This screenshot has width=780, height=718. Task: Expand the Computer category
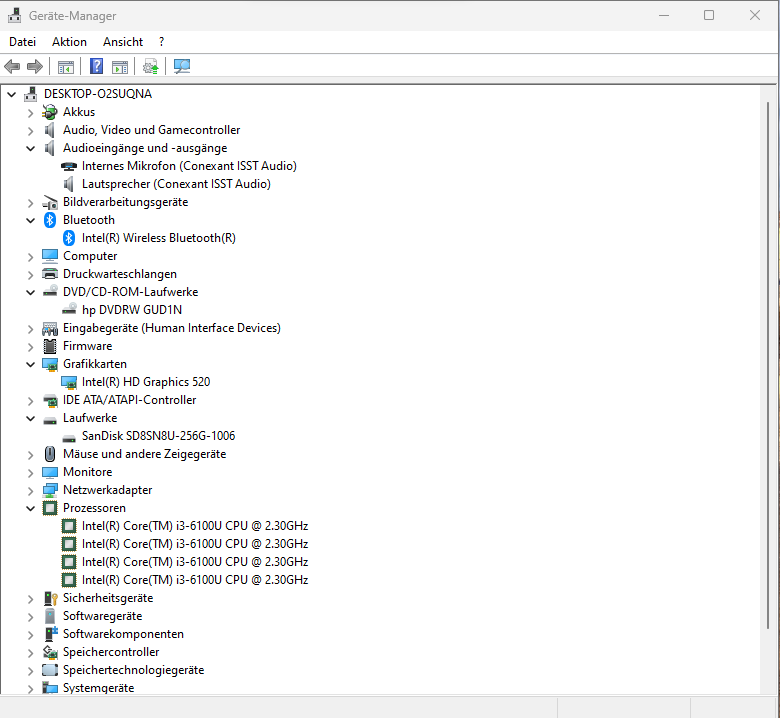tap(30, 257)
